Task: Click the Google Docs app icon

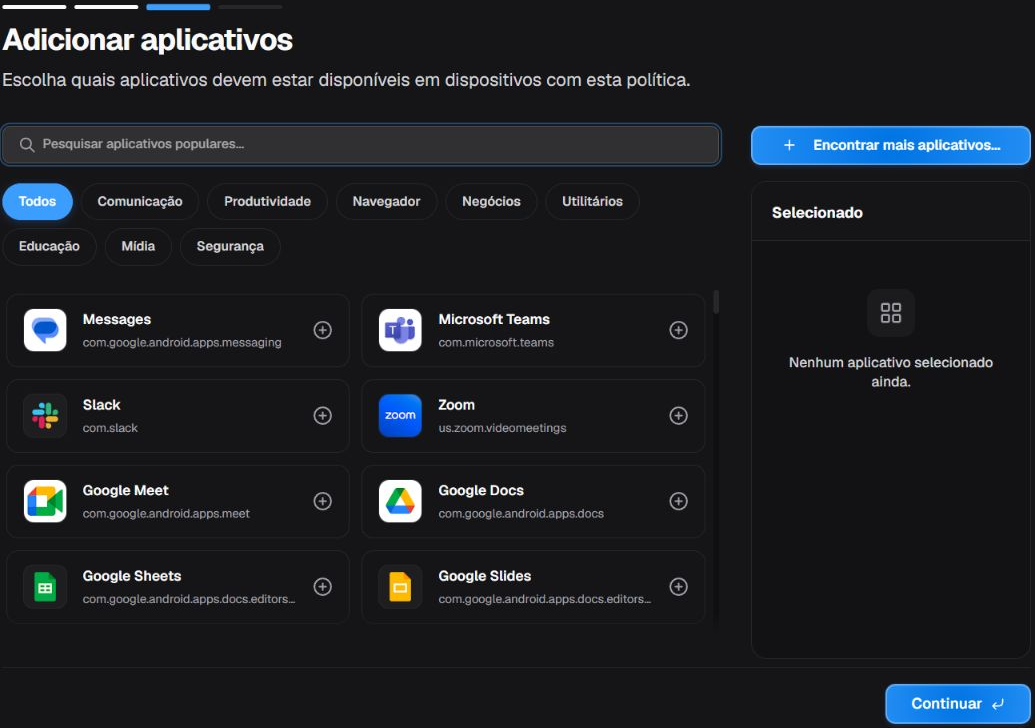Action: coord(400,501)
